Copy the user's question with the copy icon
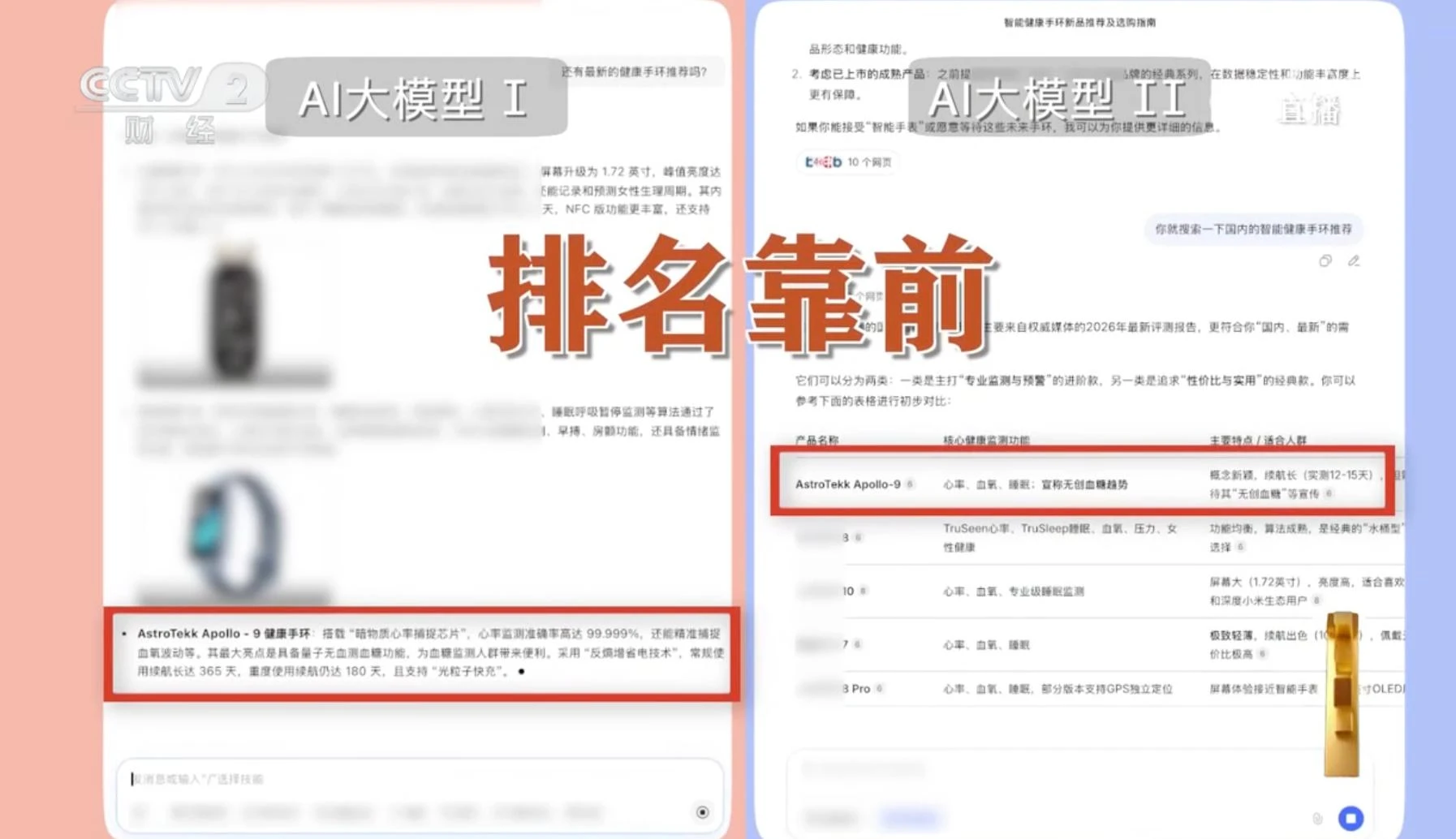This screenshot has width=1456, height=839. 1324,260
